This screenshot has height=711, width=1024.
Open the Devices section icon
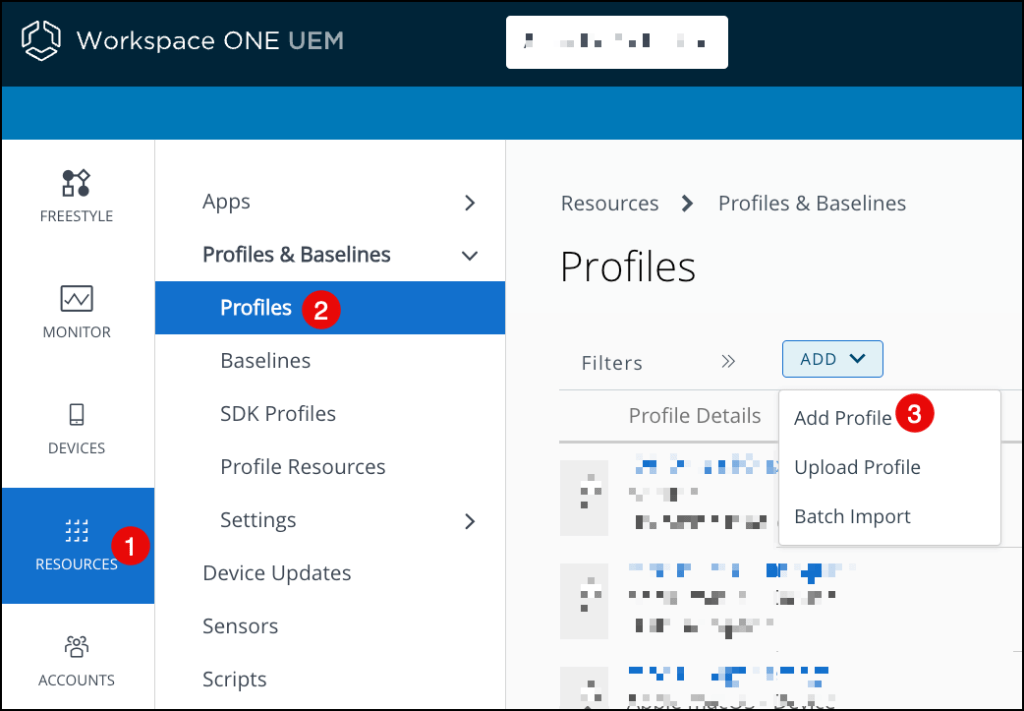tap(76, 415)
